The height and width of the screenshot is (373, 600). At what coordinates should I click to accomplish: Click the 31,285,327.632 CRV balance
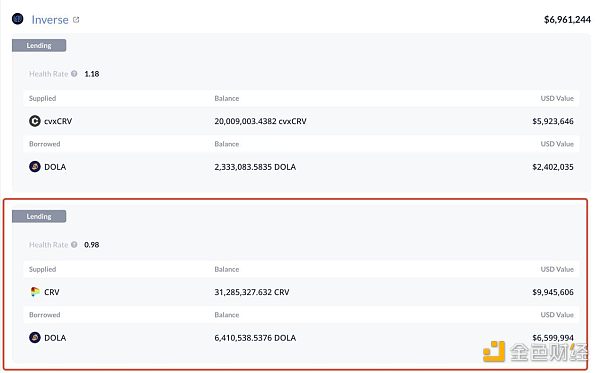(x=252, y=292)
